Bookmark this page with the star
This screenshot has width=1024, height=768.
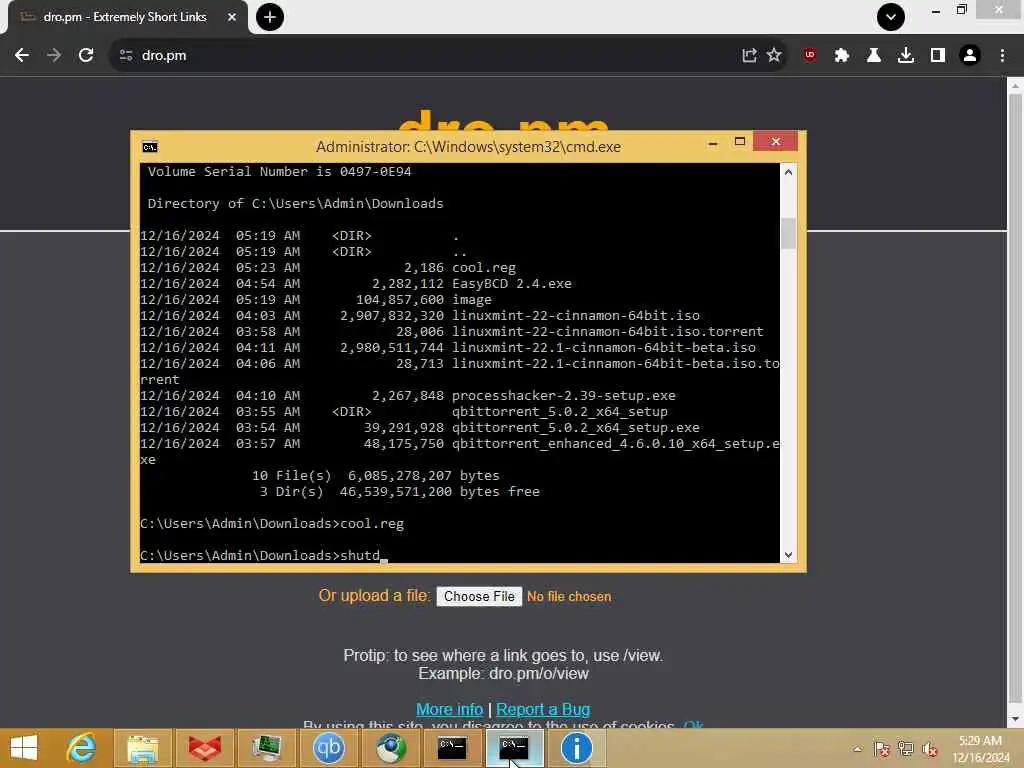click(x=774, y=56)
